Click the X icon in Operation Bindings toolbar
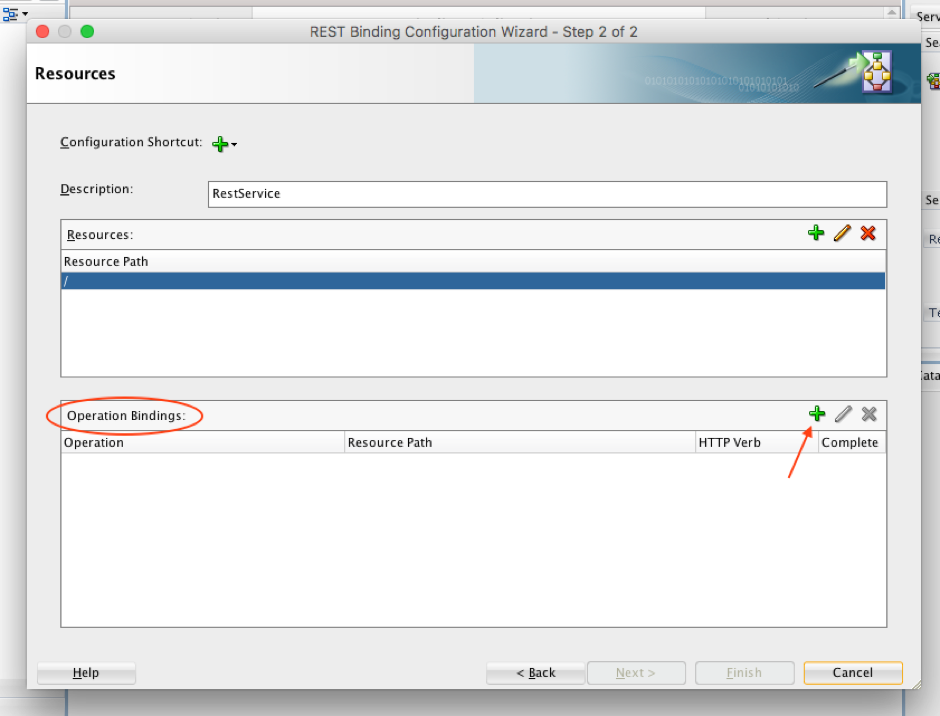Viewport: 940px width, 716px height. [x=869, y=414]
